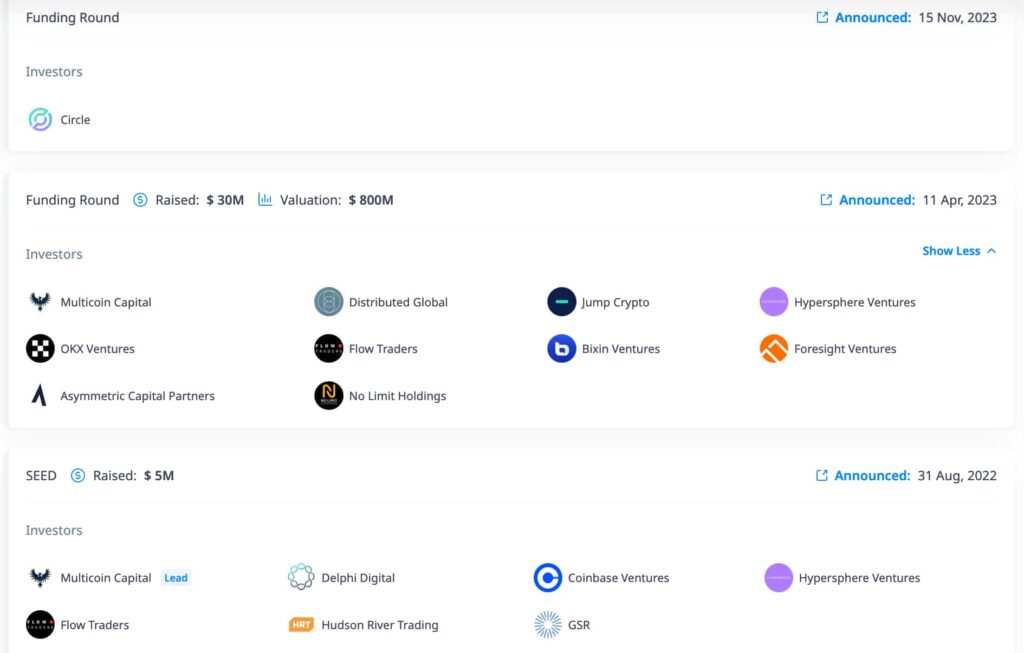Viewport: 1024px width, 653px height.
Task: Click the Circle investor logo
Action: coord(40,119)
